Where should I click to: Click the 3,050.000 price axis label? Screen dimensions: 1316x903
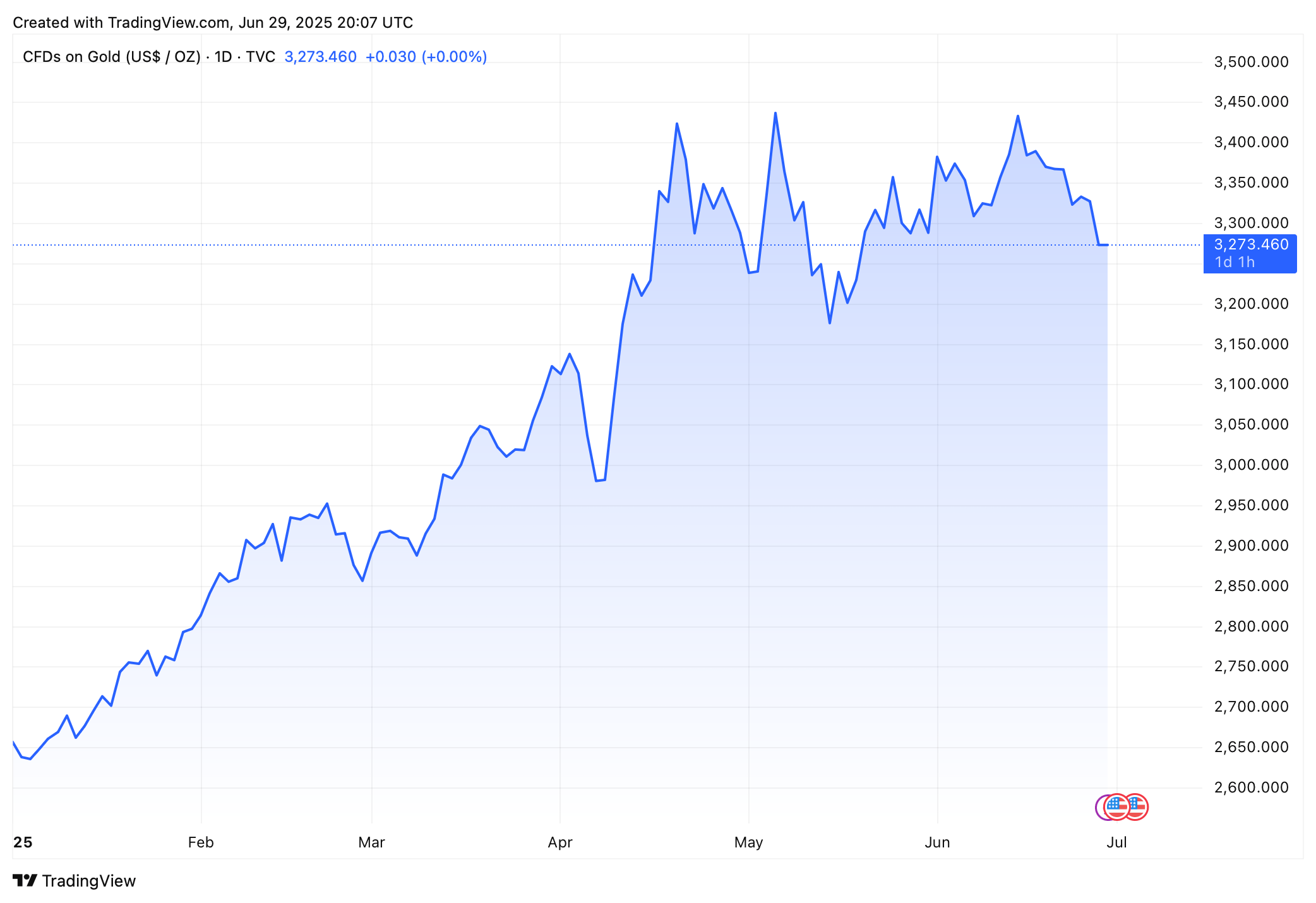(x=1251, y=424)
